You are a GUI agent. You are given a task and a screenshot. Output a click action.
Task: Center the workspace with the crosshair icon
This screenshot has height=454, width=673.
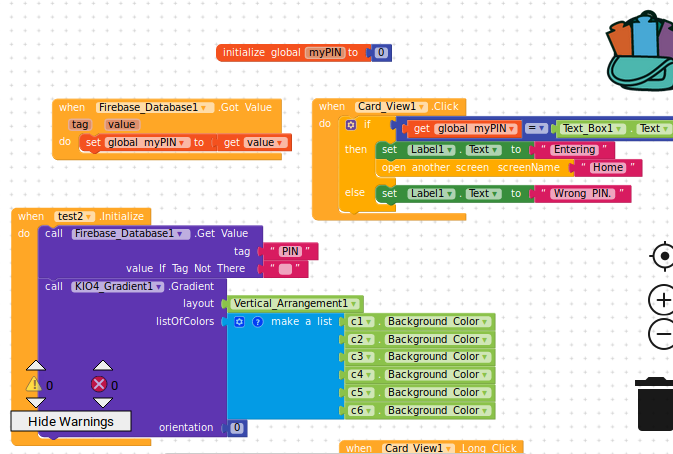662,256
